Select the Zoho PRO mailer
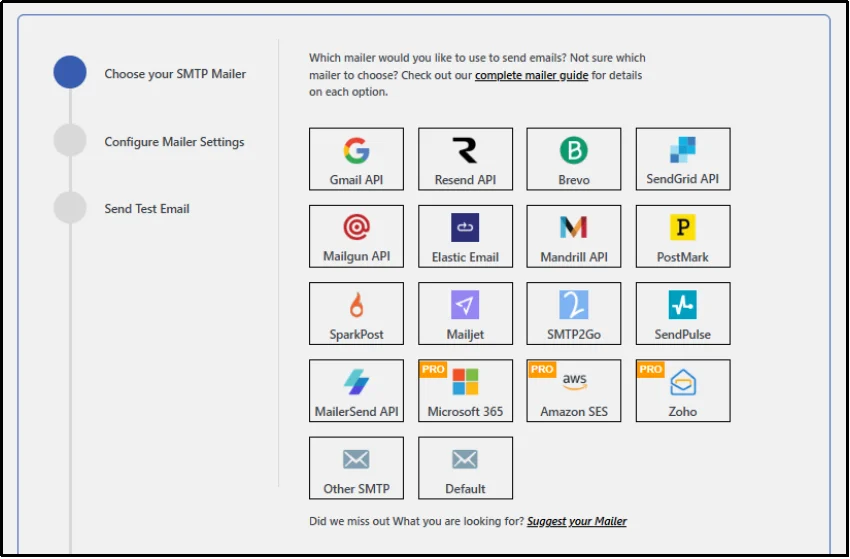850x559 pixels. (x=683, y=390)
